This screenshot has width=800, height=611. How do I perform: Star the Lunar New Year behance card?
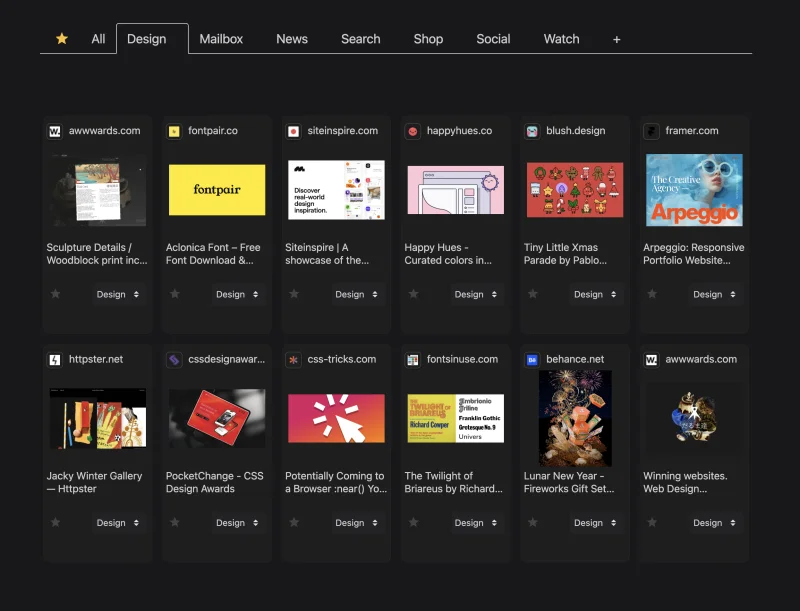point(533,522)
